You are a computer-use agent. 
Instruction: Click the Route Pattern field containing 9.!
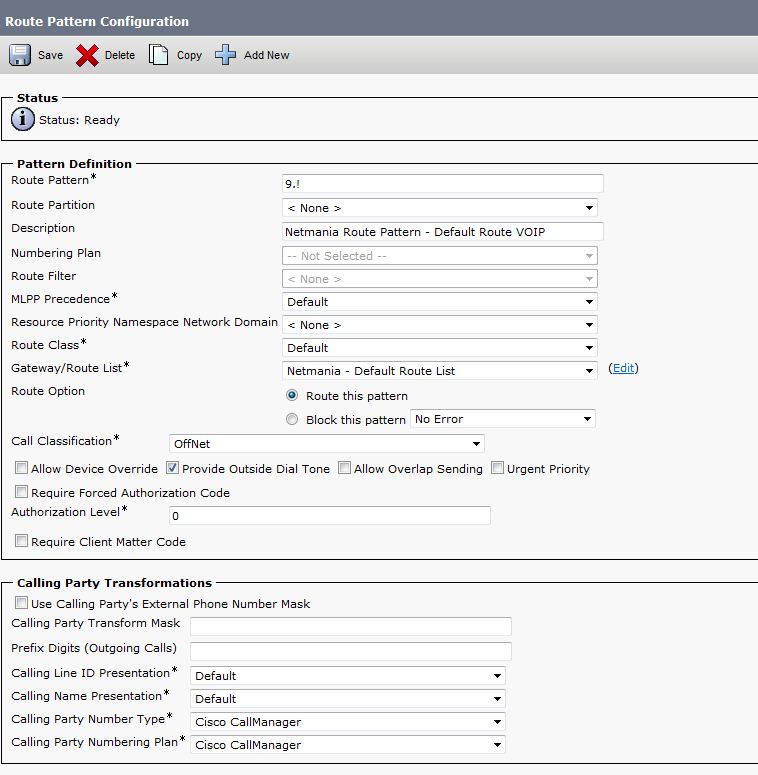click(443, 184)
